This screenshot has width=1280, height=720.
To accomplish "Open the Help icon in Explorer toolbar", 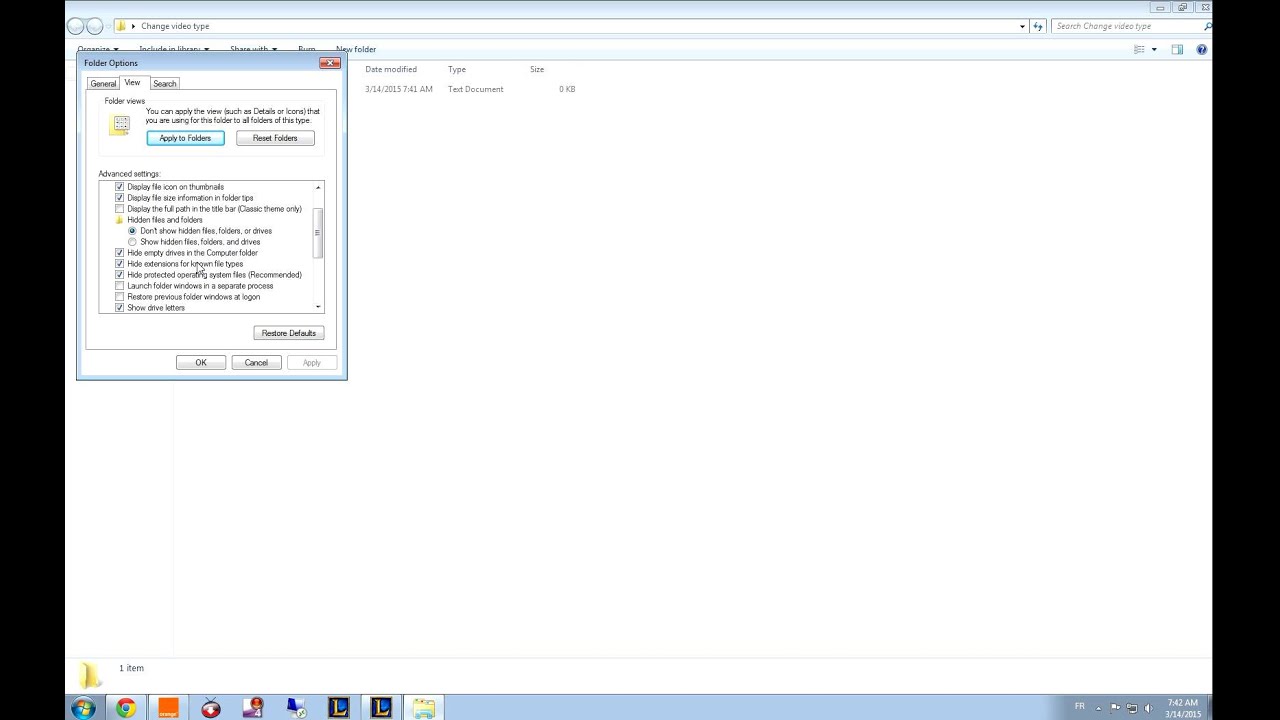I will coord(1201,49).
